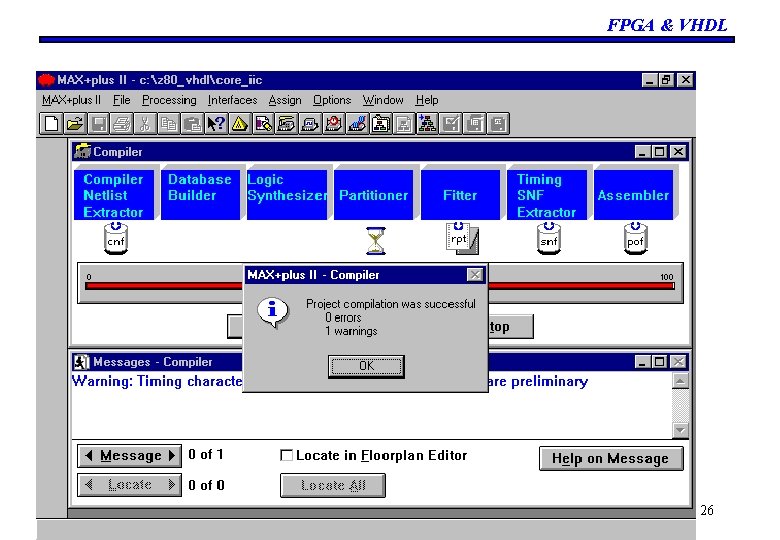Click the Cut scissors icon
The image size is (780, 540).
(145, 124)
